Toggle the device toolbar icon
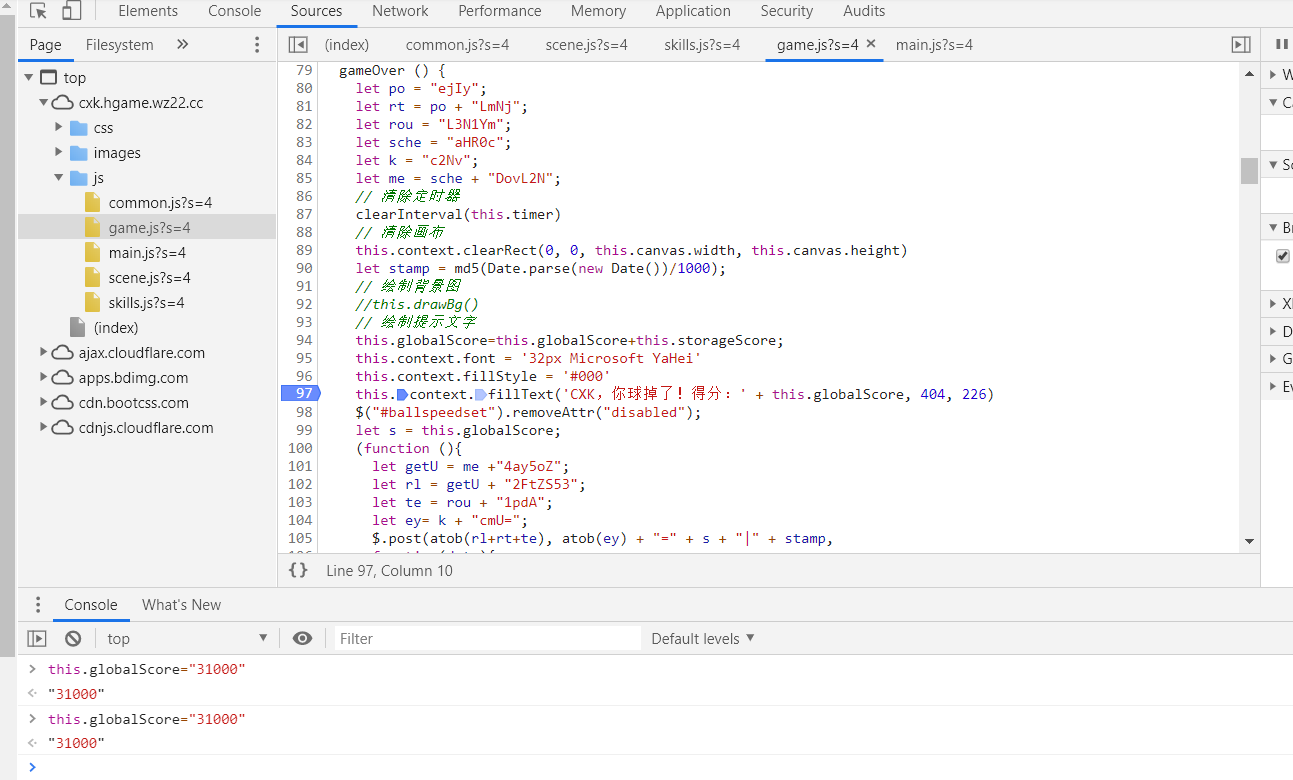 click(x=71, y=12)
